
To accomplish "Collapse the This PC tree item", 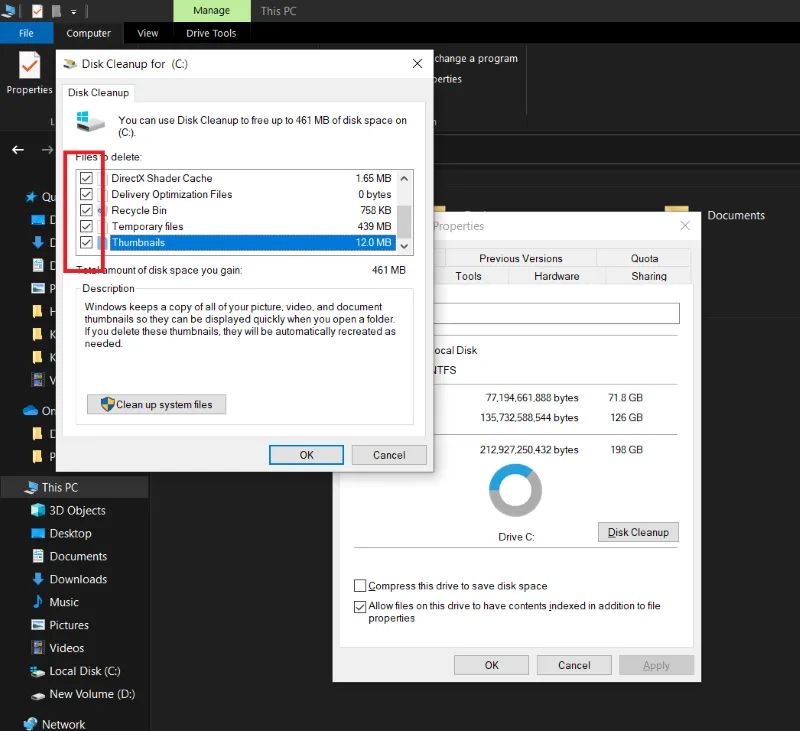I will [x=15, y=487].
